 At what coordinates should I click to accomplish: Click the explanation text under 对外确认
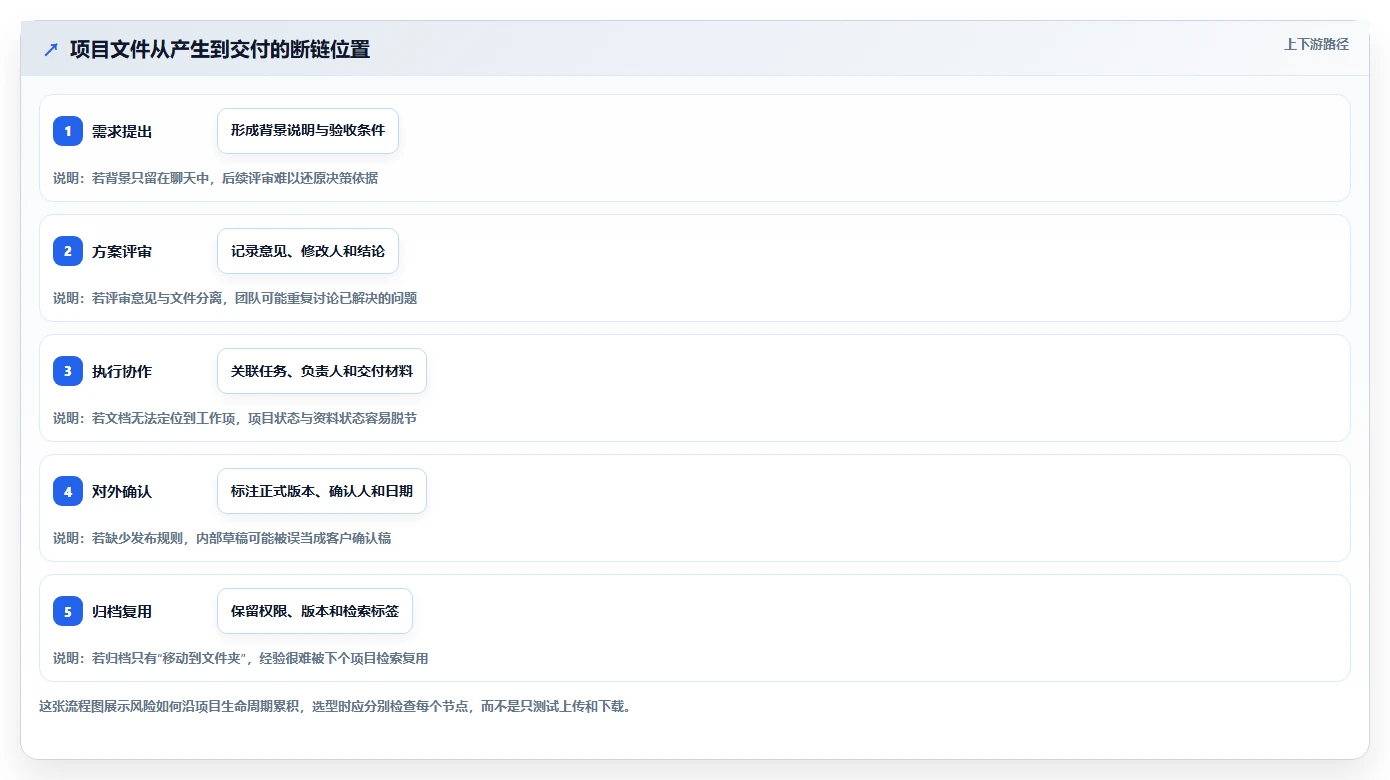tap(222, 538)
